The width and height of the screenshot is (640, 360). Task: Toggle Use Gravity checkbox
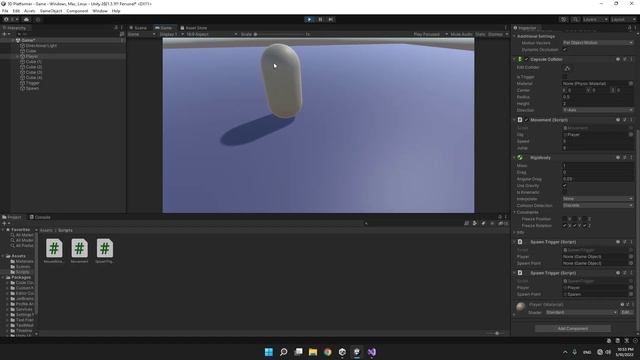tap(565, 186)
